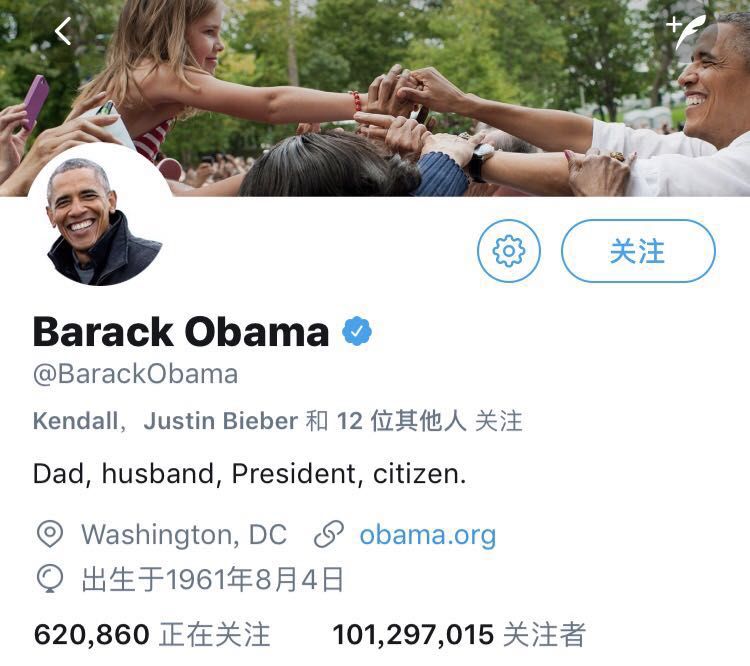The height and width of the screenshot is (666, 750).
Task: Open the profile settings gear icon
Action: [509, 251]
